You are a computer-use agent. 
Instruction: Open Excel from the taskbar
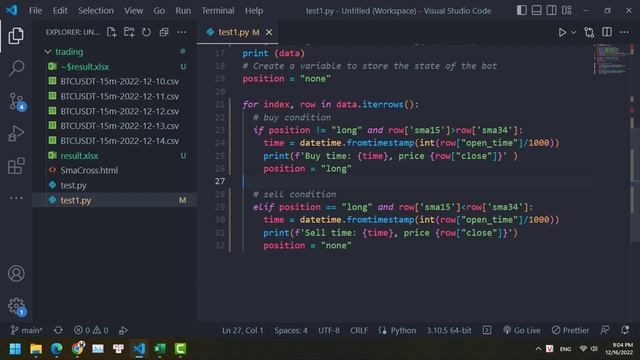(x=160, y=349)
